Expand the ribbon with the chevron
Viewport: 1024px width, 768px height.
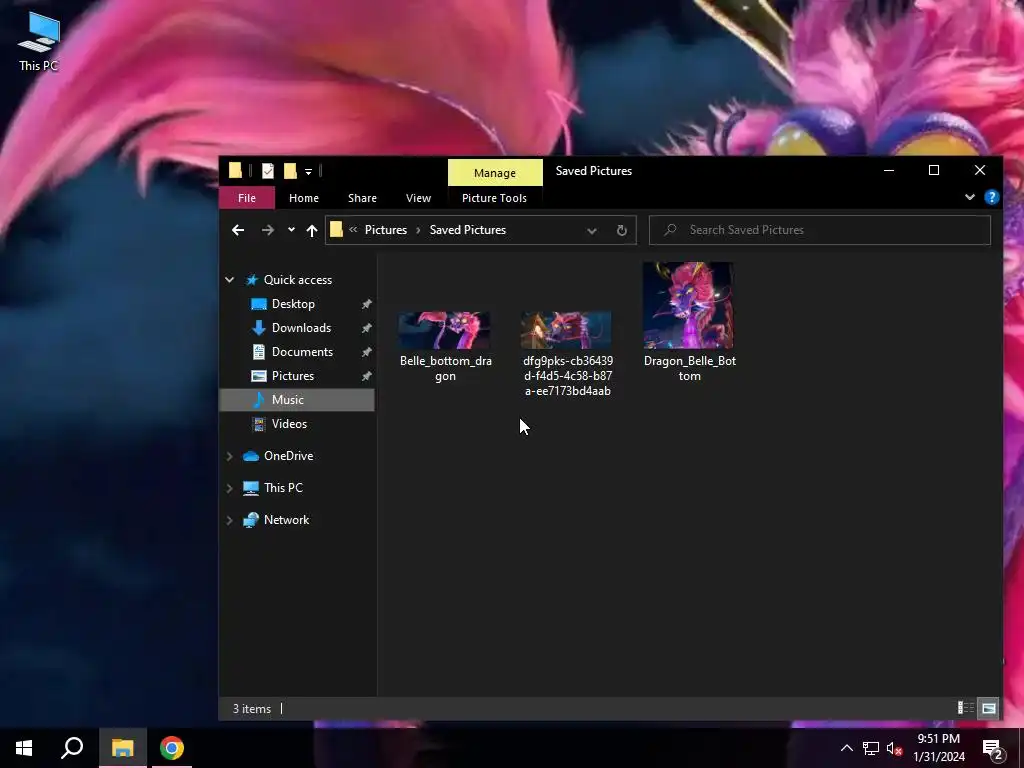point(970,197)
